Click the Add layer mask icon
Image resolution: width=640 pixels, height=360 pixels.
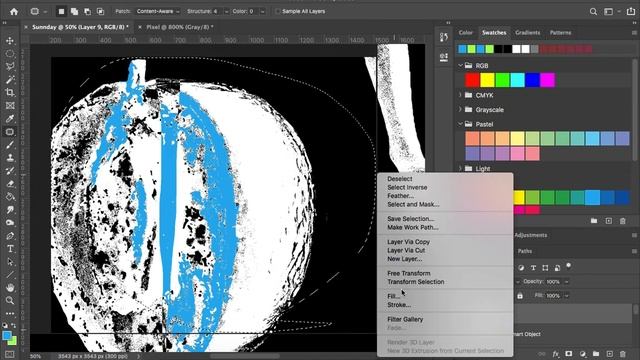pyautogui.click(x=569, y=354)
